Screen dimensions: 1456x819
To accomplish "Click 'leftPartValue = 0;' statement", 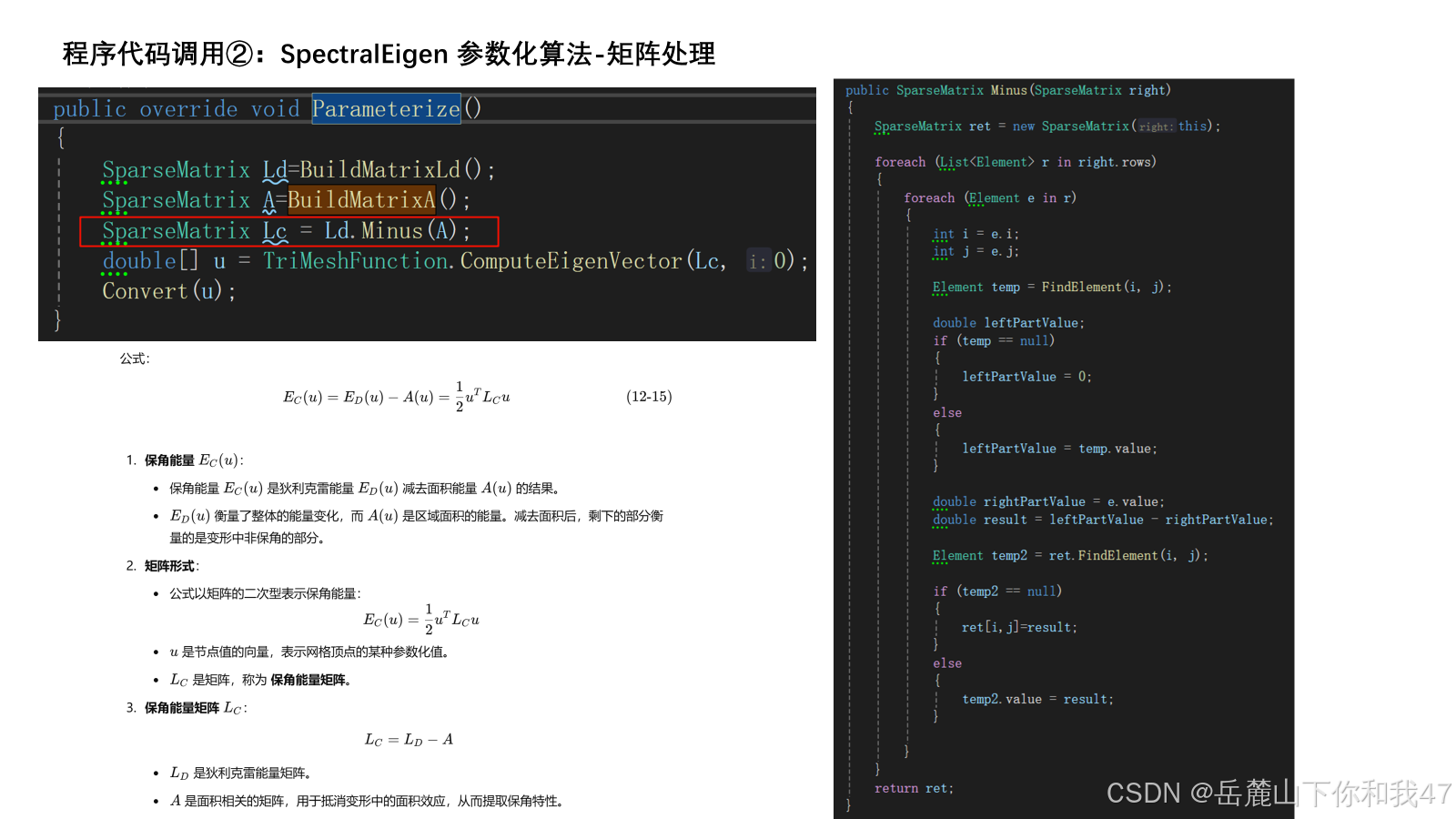I will [x=1026, y=377].
